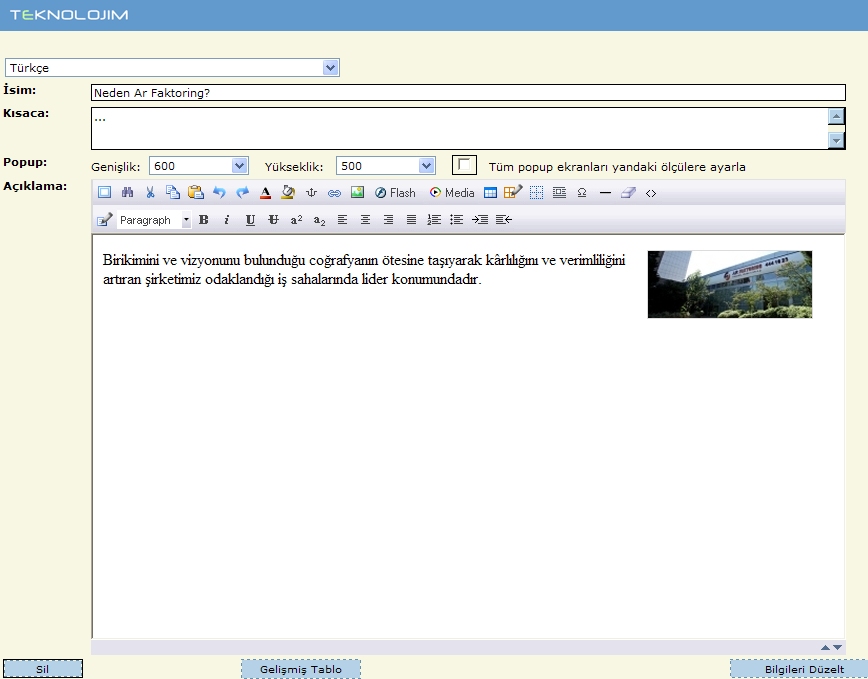Image resolution: width=868 pixels, height=679 pixels.
Task: Clear formatting with the eraser icon
Action: coord(628,193)
